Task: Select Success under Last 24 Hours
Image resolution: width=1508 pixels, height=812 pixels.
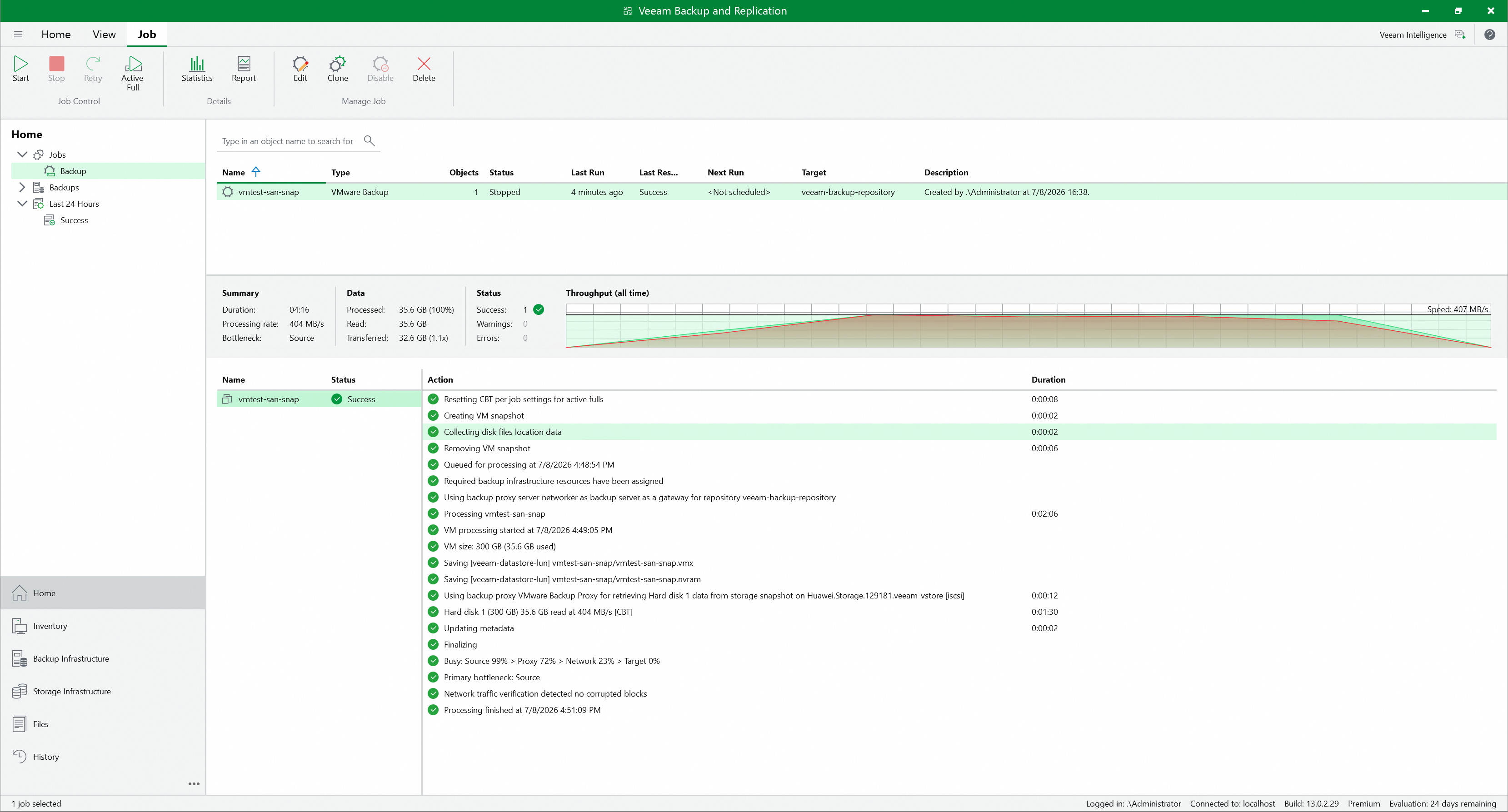Action: [74, 220]
